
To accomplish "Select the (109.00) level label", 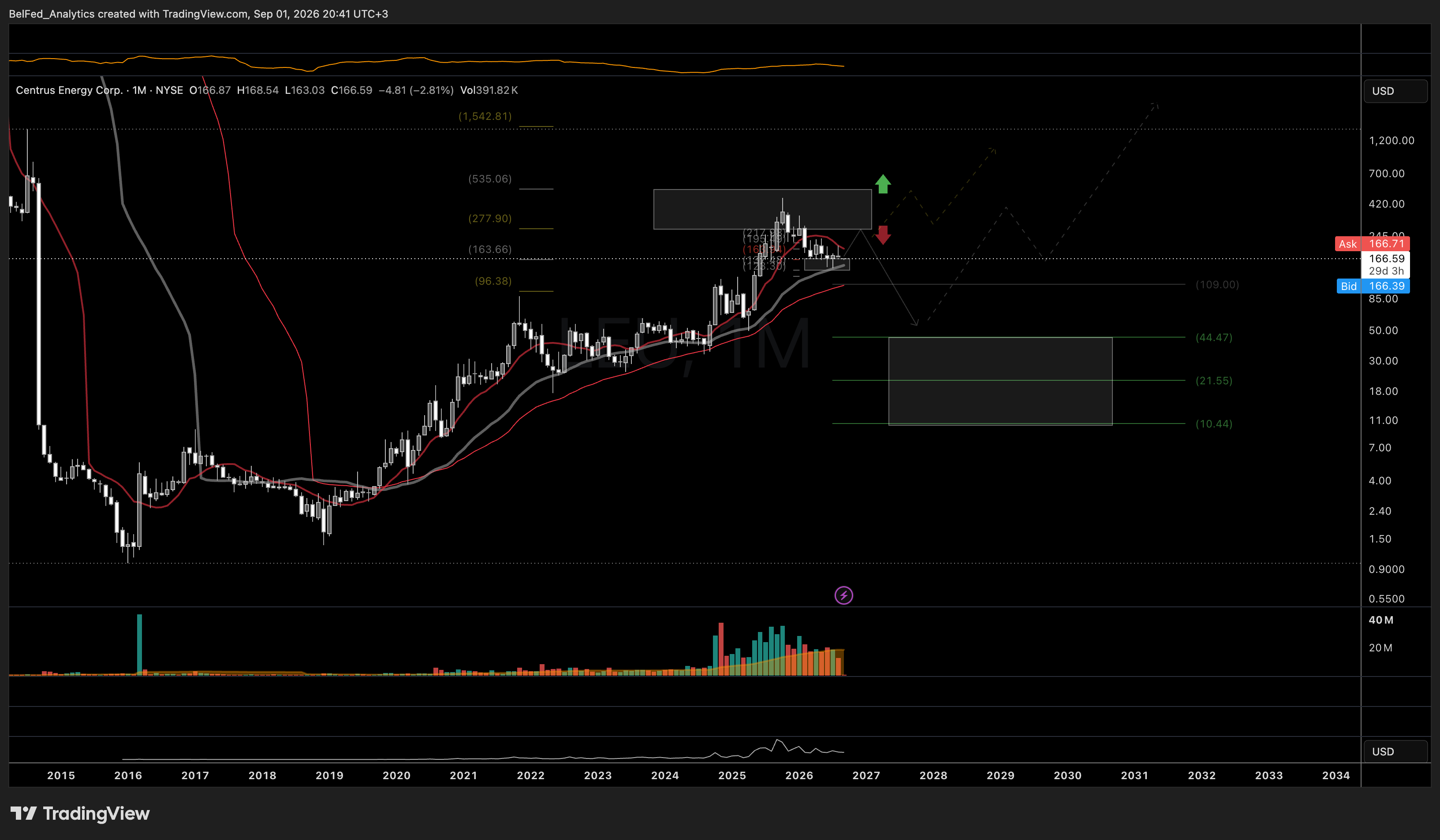I will [1217, 284].
